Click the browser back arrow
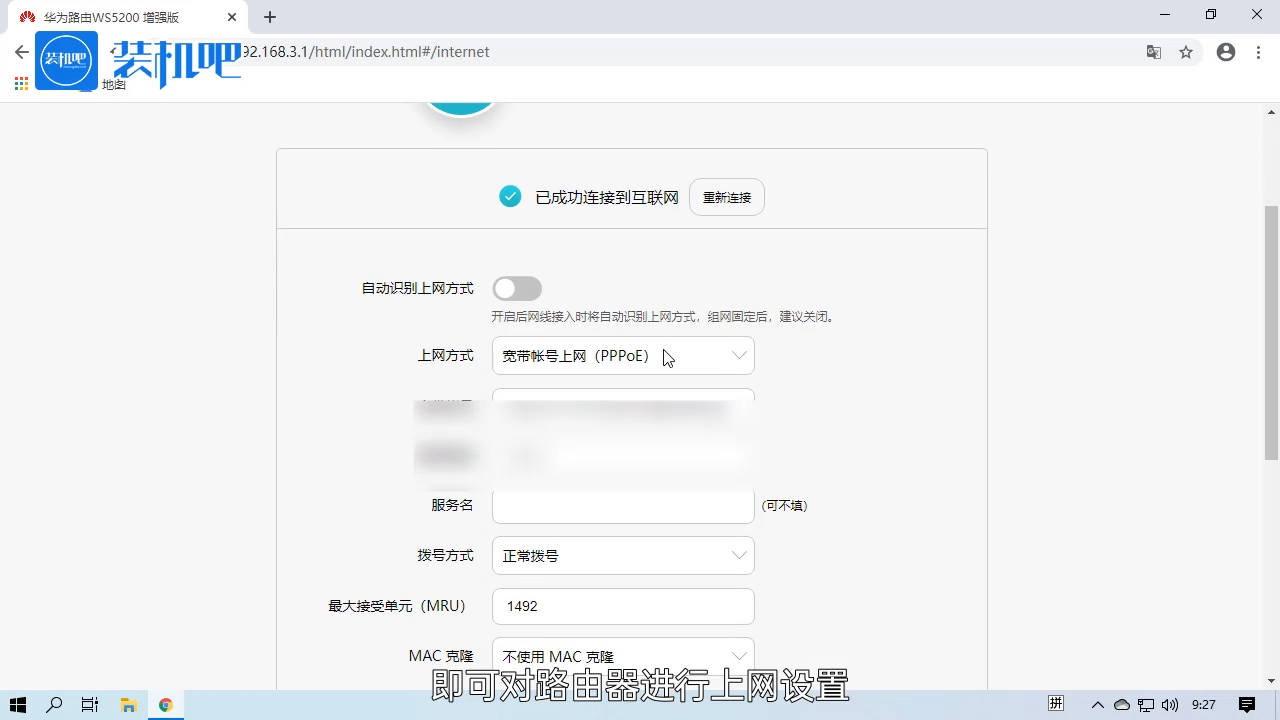This screenshot has width=1280, height=720. pyautogui.click(x=21, y=52)
